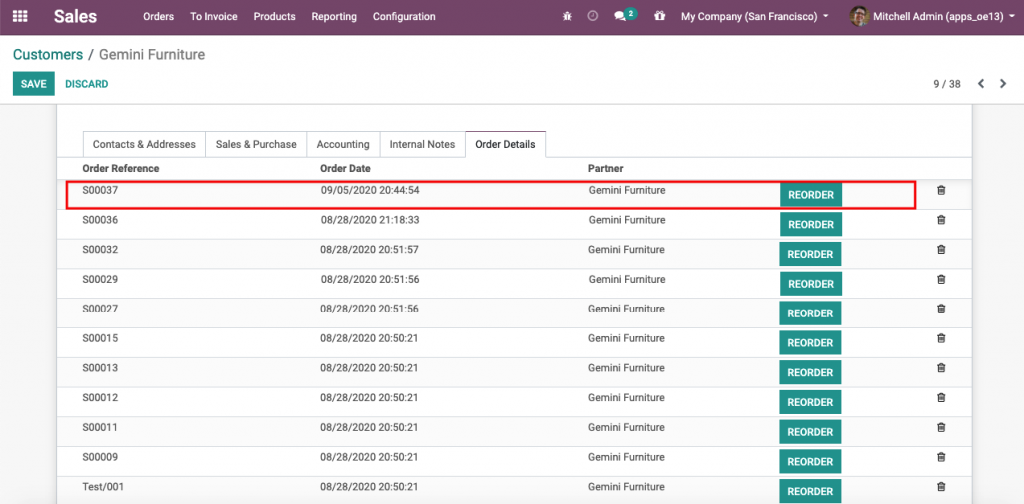
Task: Go to next record arrow
Action: tap(1003, 84)
